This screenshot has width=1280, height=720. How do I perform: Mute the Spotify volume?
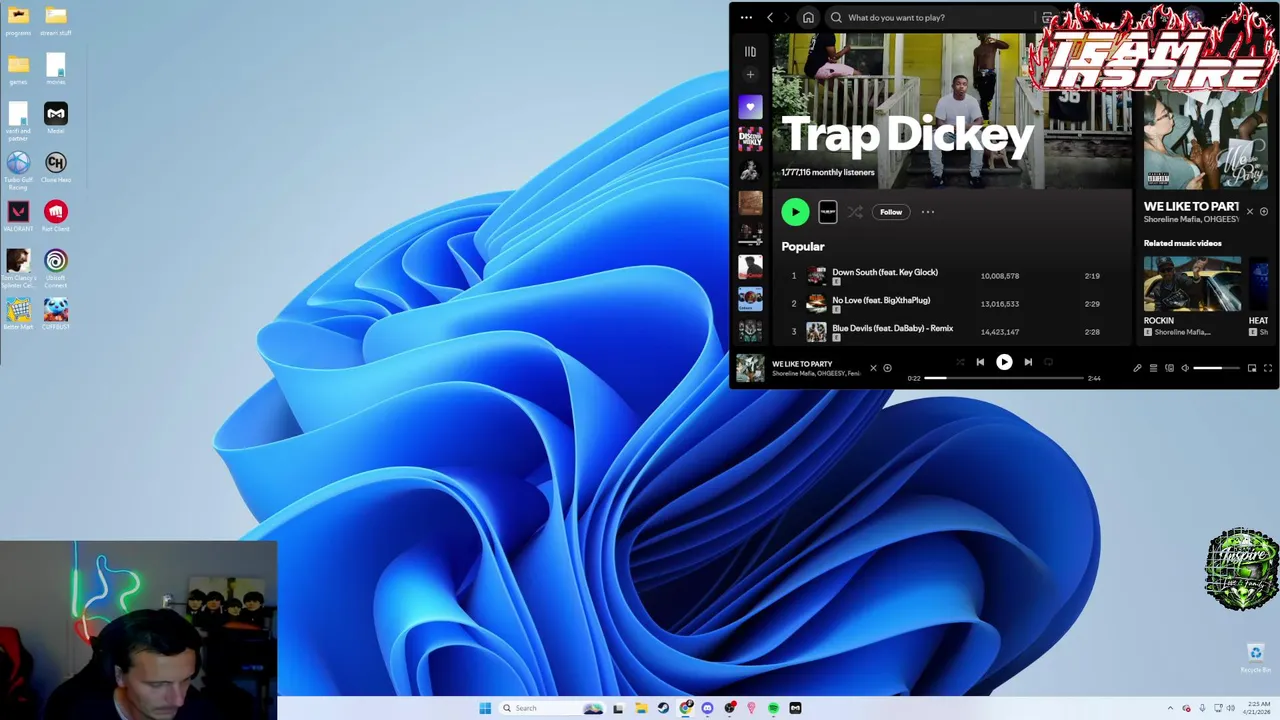[1185, 368]
